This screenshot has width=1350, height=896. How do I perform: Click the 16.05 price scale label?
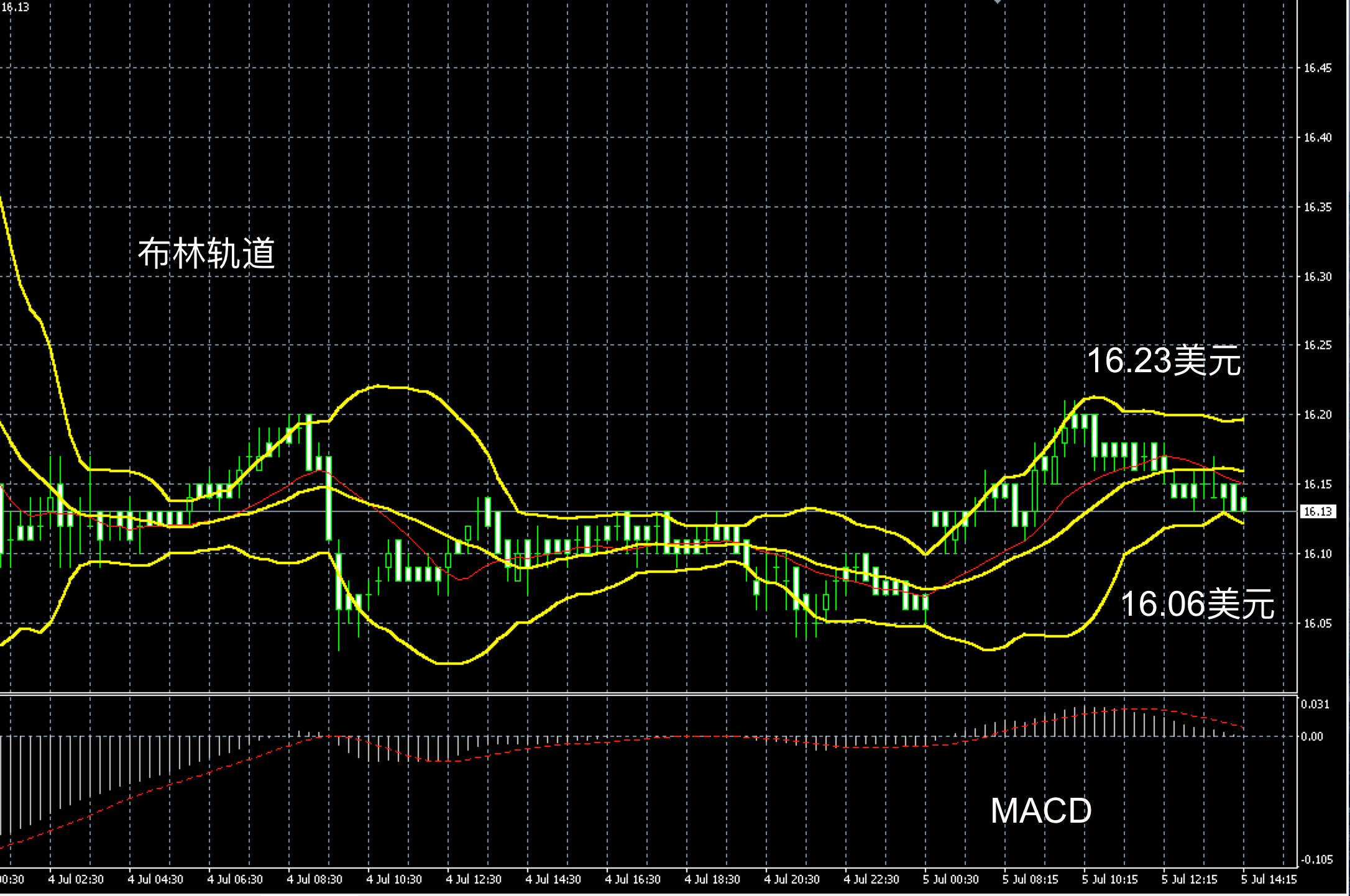pyautogui.click(x=1318, y=624)
